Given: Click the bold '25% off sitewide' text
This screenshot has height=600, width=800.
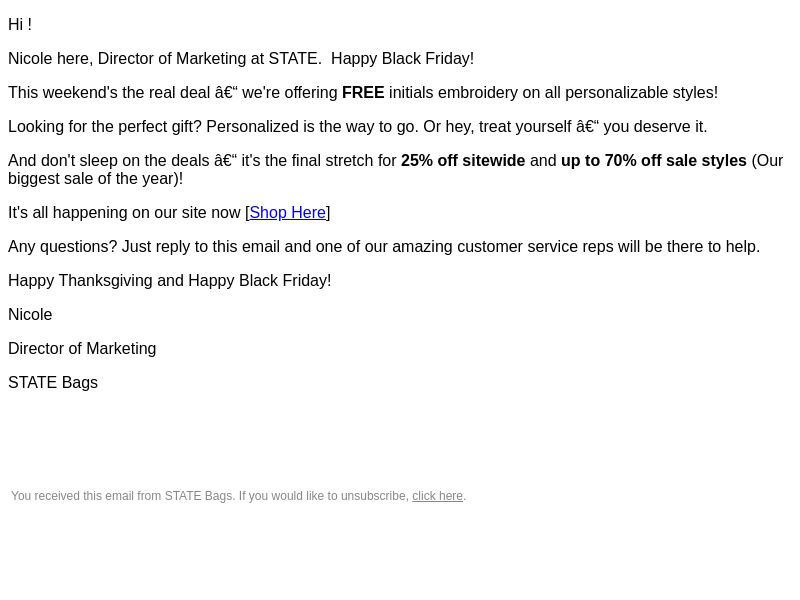Looking at the screenshot, I should click(463, 160).
